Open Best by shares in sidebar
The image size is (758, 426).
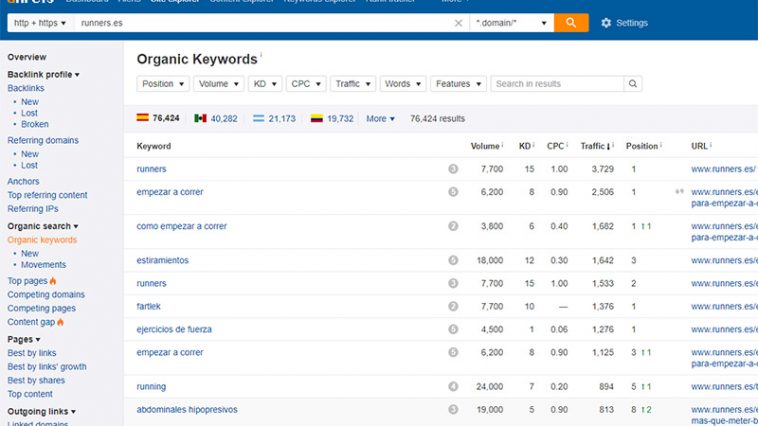36,380
